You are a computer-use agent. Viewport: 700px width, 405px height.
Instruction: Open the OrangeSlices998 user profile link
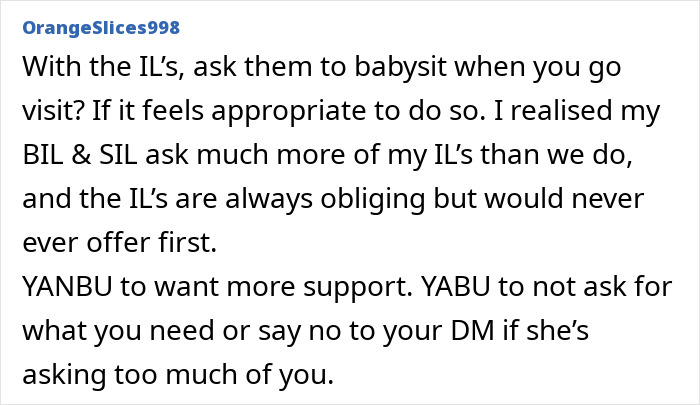101,28
